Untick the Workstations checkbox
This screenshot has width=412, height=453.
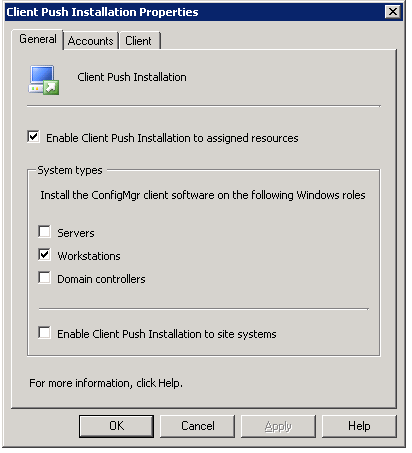[44, 255]
